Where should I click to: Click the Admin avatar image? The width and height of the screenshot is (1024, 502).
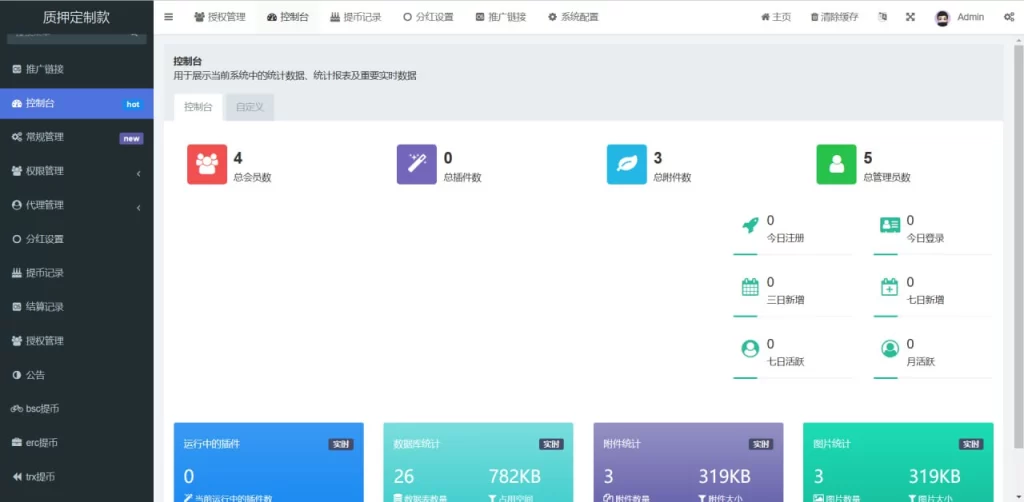pyautogui.click(x=942, y=18)
